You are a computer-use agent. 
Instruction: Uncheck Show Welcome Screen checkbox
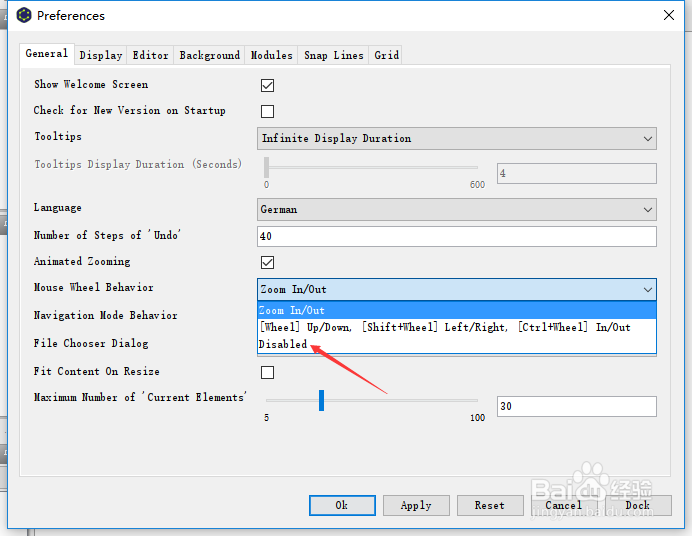tap(267, 85)
